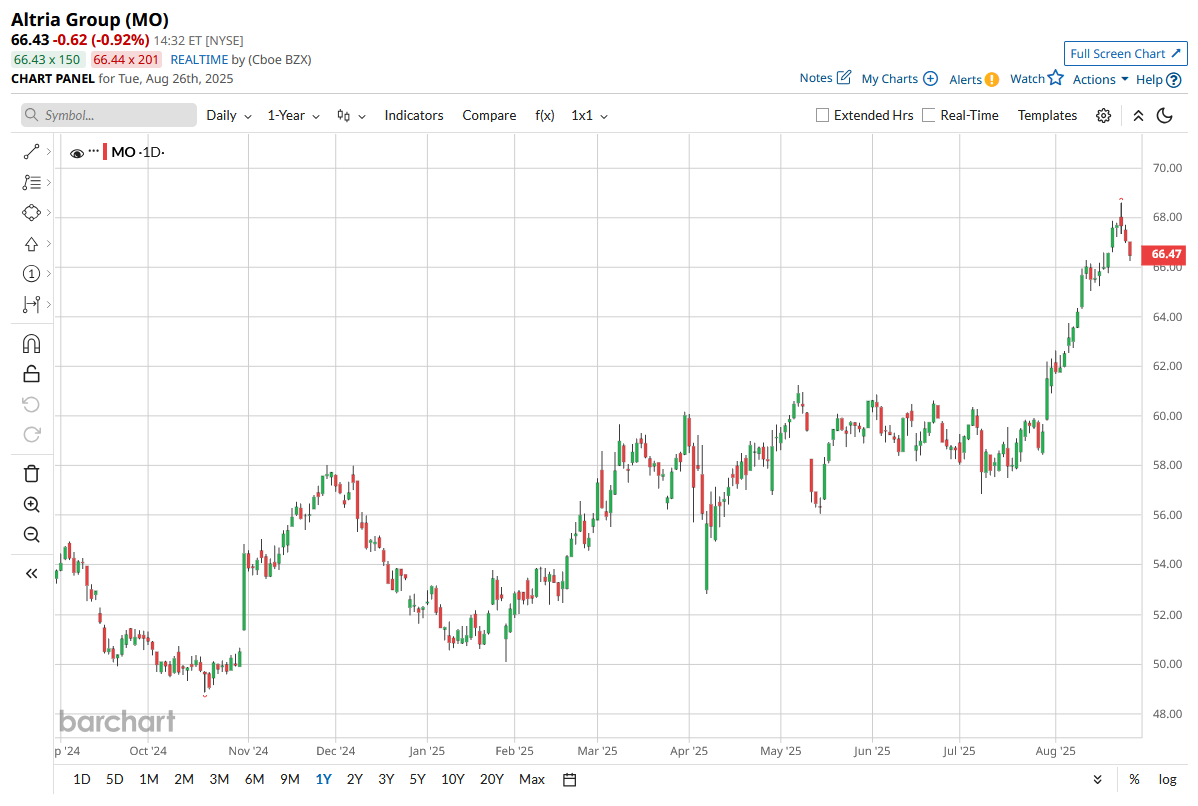Toggle the percent scale button
Viewport: 1198px width, 806px height.
(x=1135, y=779)
